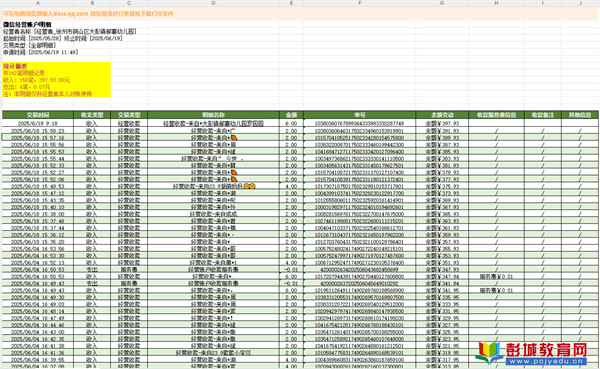Click balance cell 余额¥351.93
Image resolution: width=600 pixels, height=369 pixels.
(442, 263)
